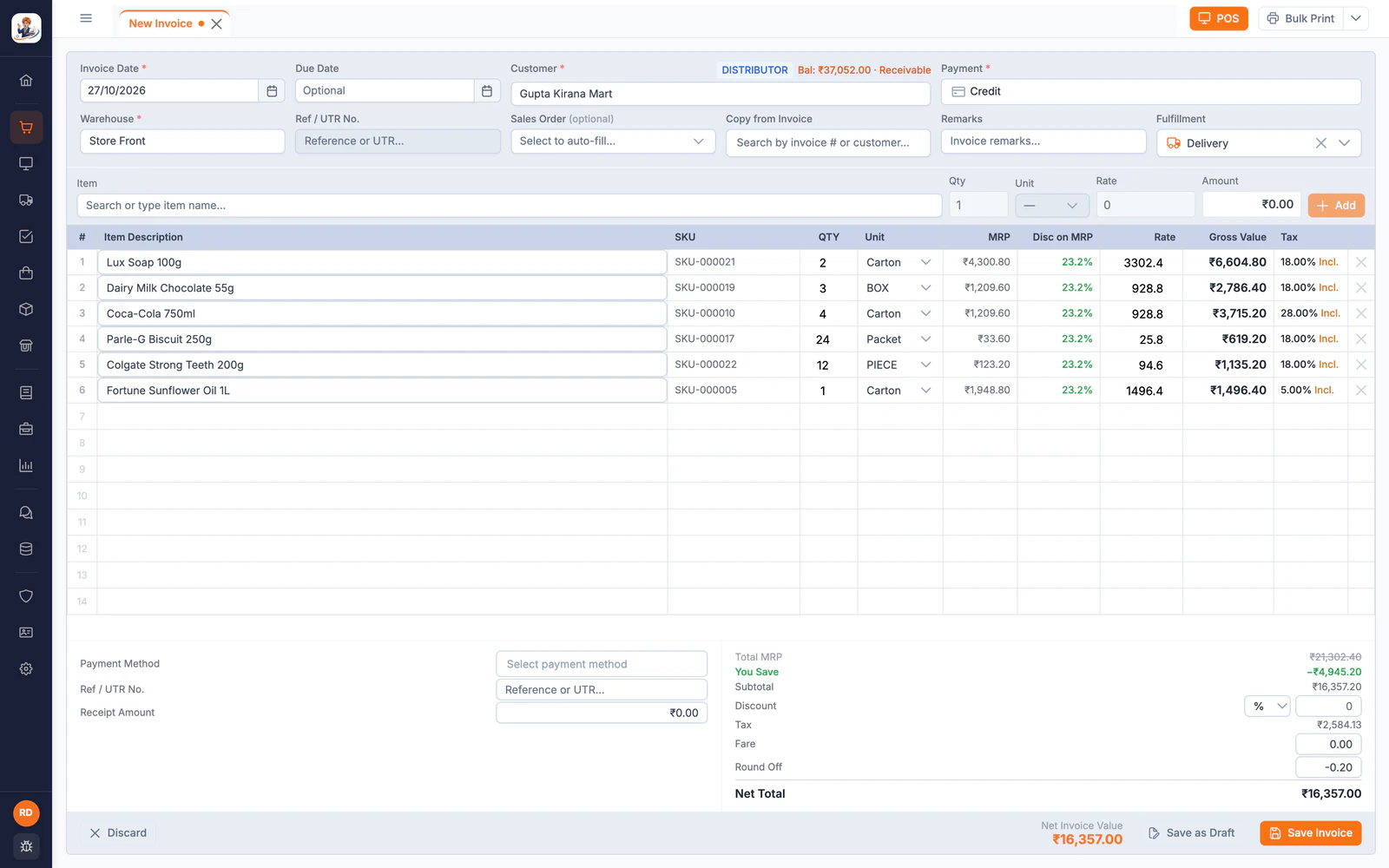Click the Credit payment field

tap(1151, 92)
